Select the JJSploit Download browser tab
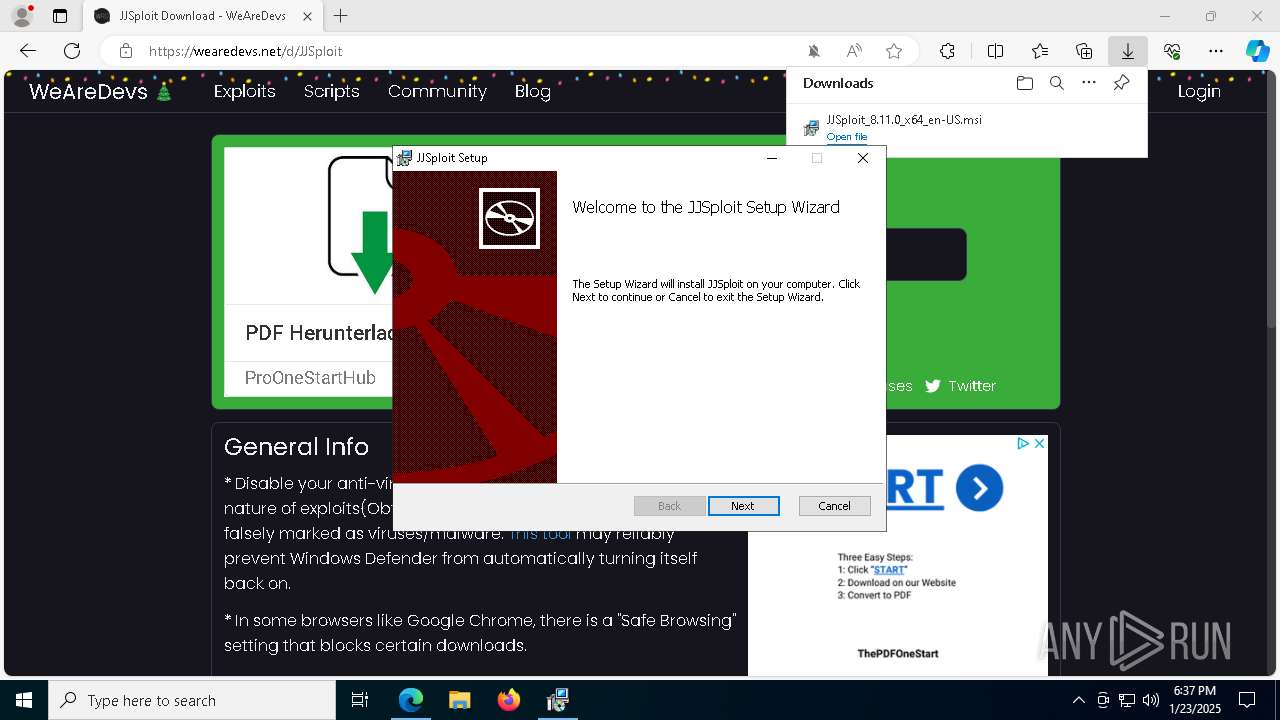 click(x=203, y=16)
